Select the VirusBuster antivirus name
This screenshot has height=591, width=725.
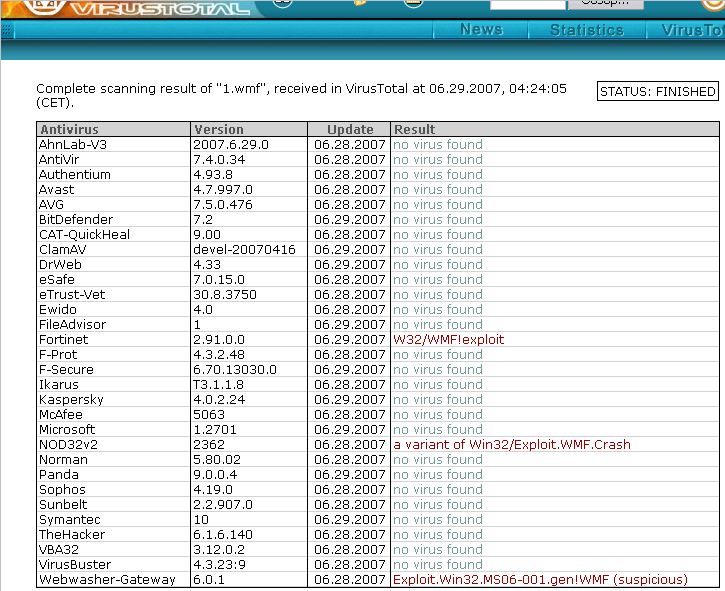75,565
